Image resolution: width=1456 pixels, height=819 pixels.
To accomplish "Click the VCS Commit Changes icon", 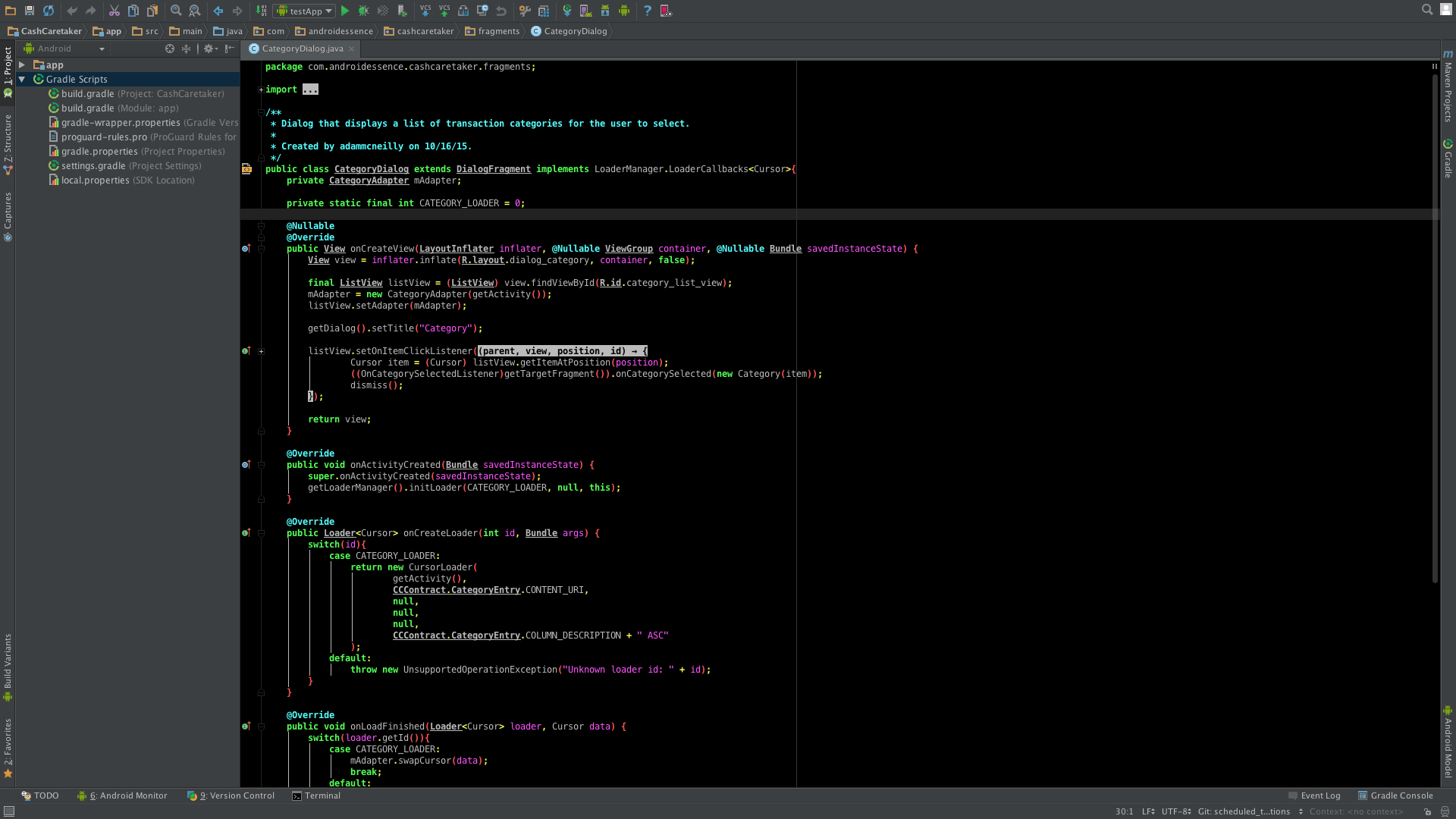I will [444, 11].
